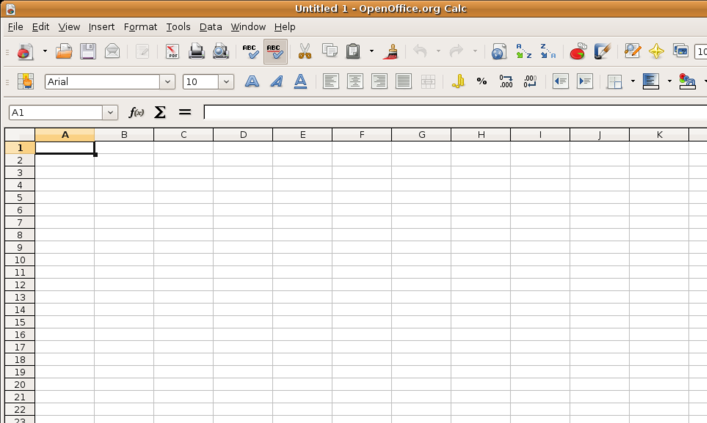Click Sort Ascending A-Z icon
Image resolution: width=707 pixels, height=423 pixels.
pos(523,51)
